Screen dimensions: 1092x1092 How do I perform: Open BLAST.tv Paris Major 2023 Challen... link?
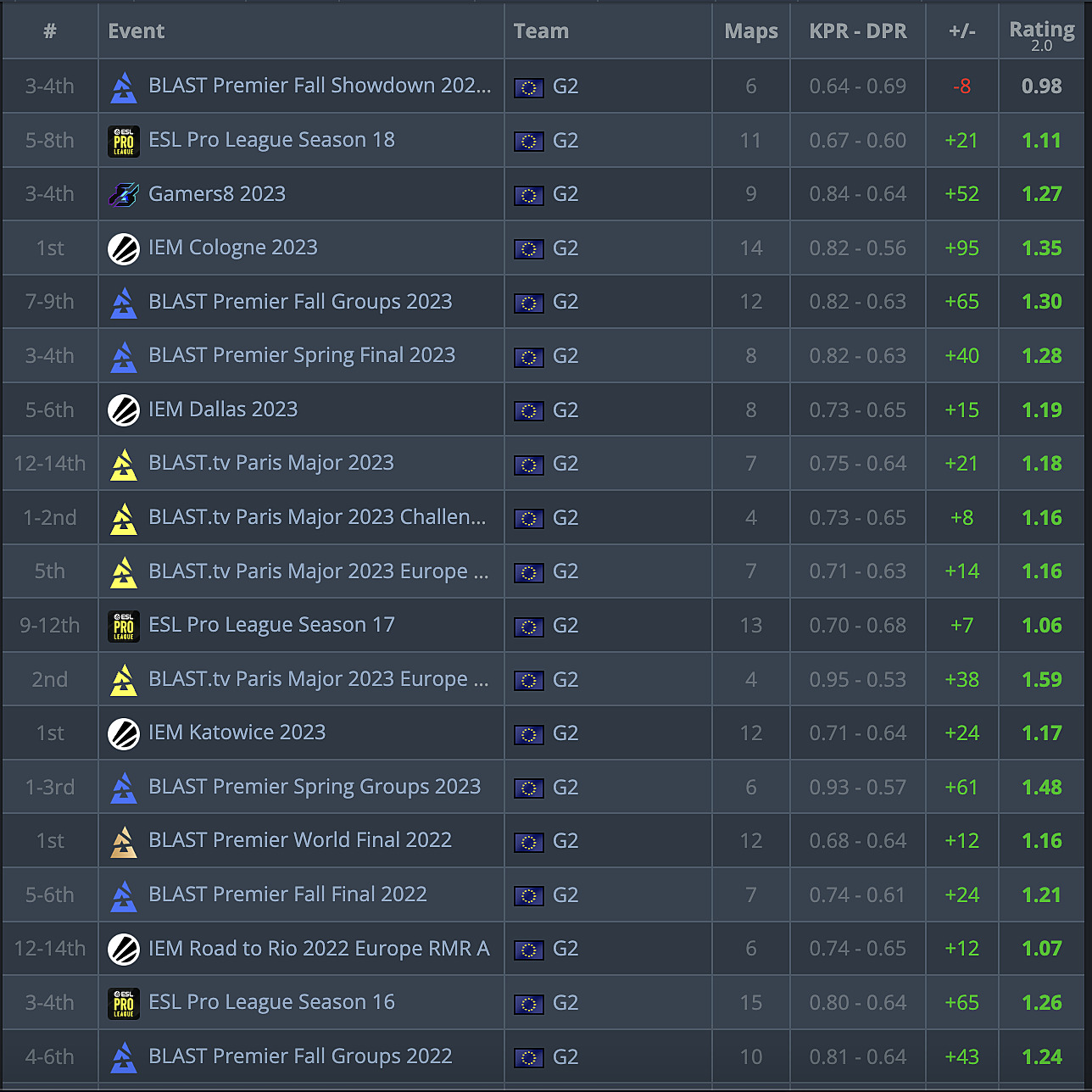coord(317,517)
